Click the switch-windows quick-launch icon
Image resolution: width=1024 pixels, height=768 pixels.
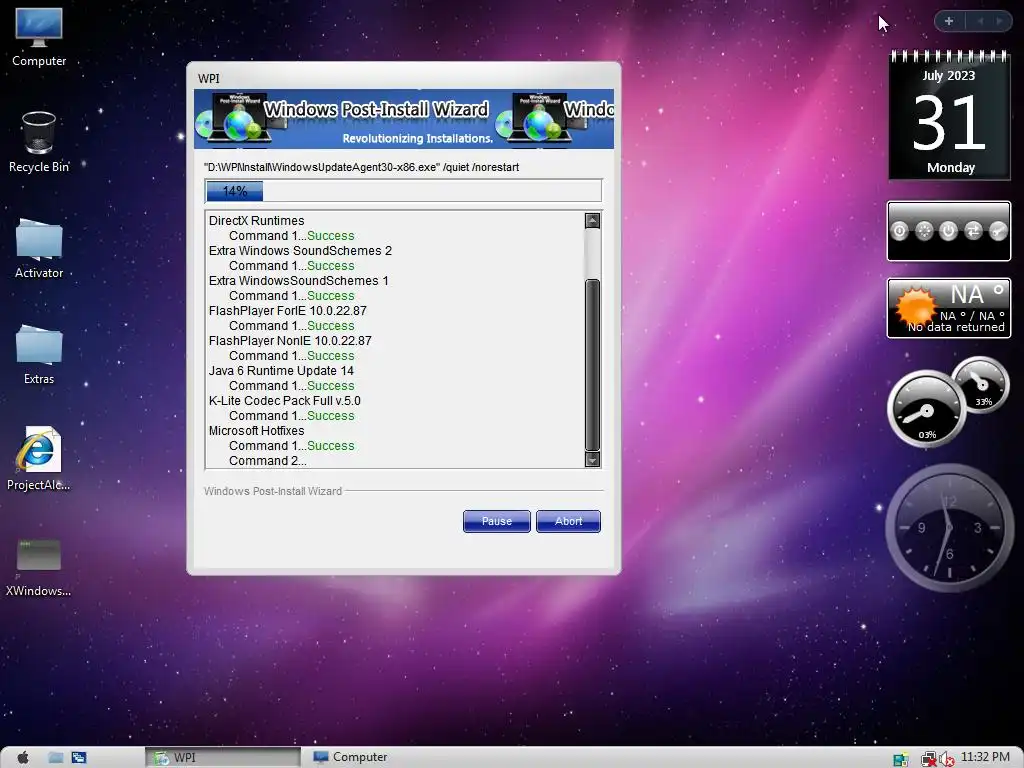(x=79, y=757)
